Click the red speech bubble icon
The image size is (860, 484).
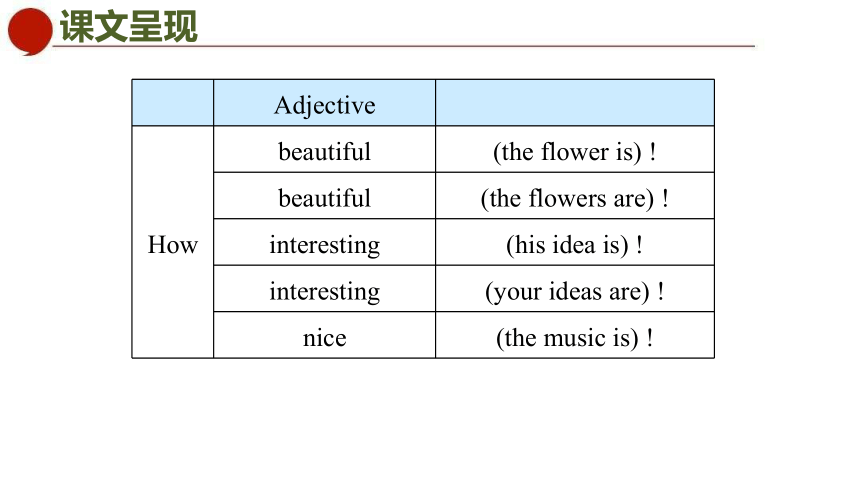[x=30, y=31]
